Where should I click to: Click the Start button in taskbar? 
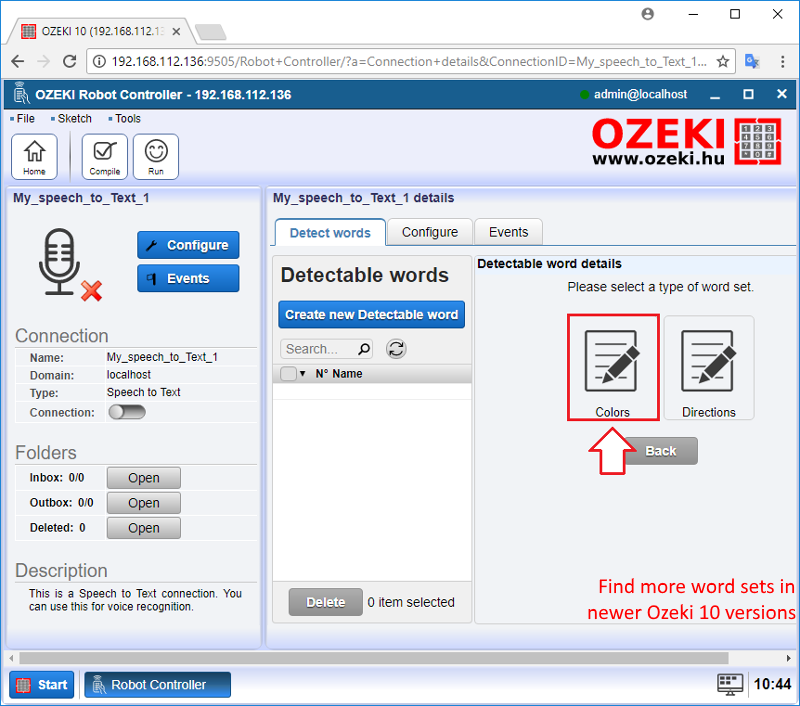coord(42,685)
